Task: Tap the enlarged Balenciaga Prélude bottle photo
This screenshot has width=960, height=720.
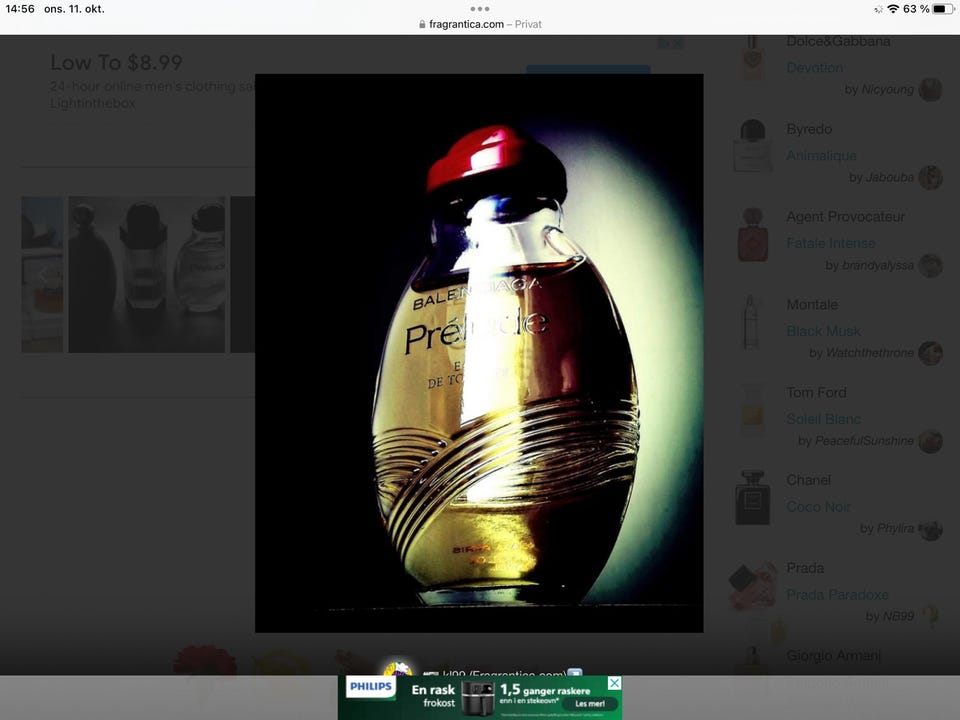Action: (479, 353)
